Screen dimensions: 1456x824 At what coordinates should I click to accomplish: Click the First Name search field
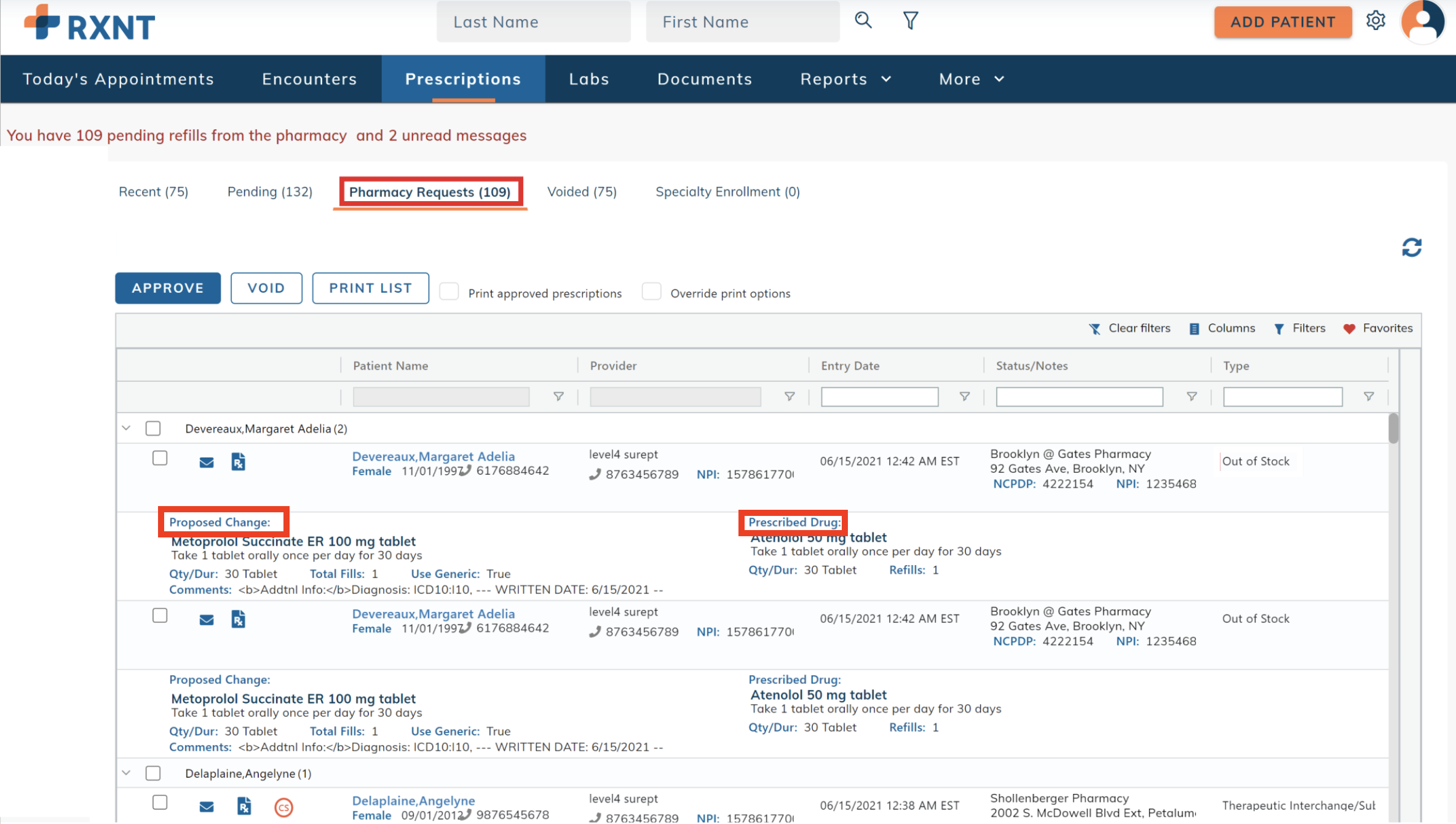pos(742,22)
